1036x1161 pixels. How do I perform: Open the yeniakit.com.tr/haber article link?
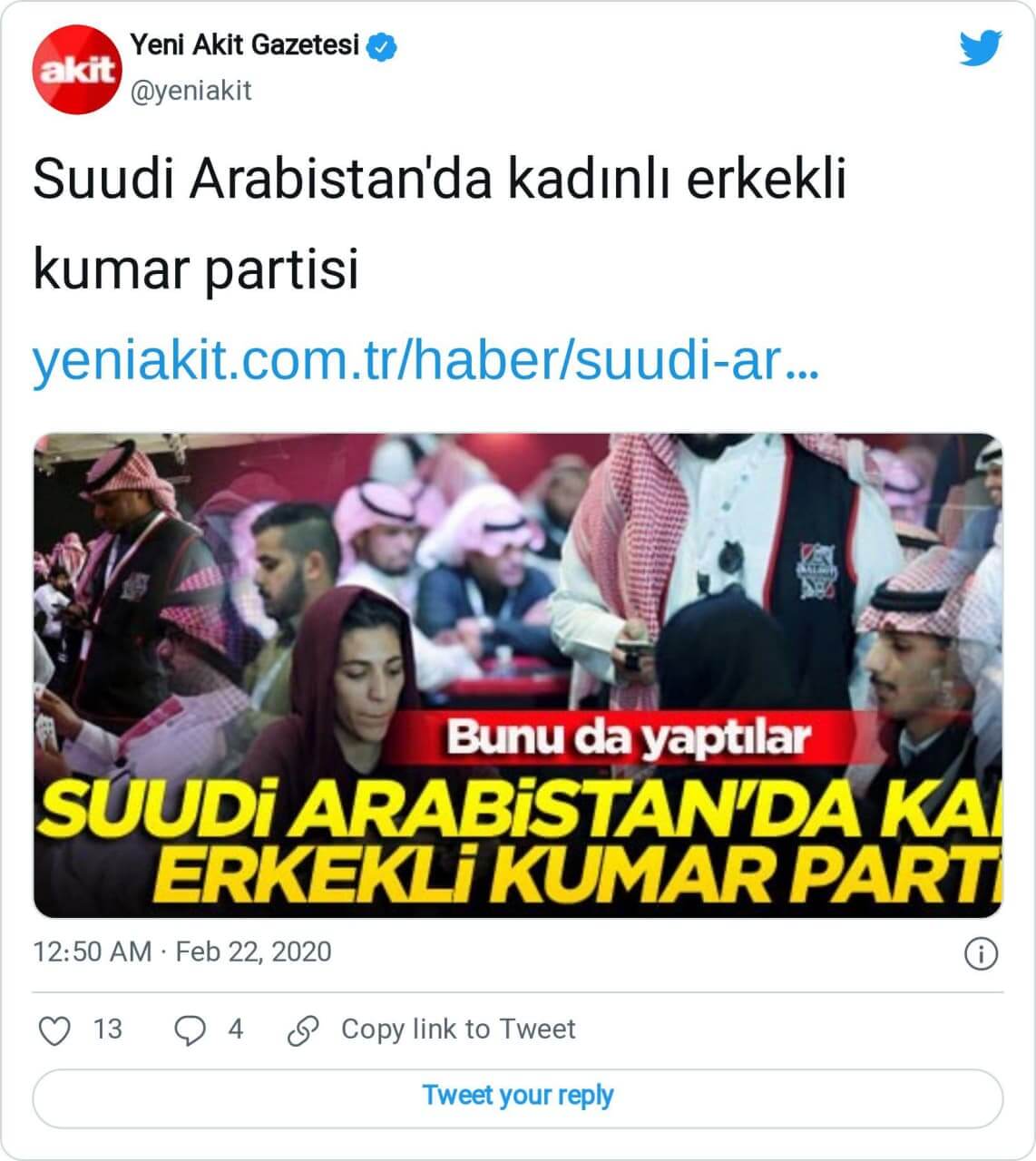426,360
